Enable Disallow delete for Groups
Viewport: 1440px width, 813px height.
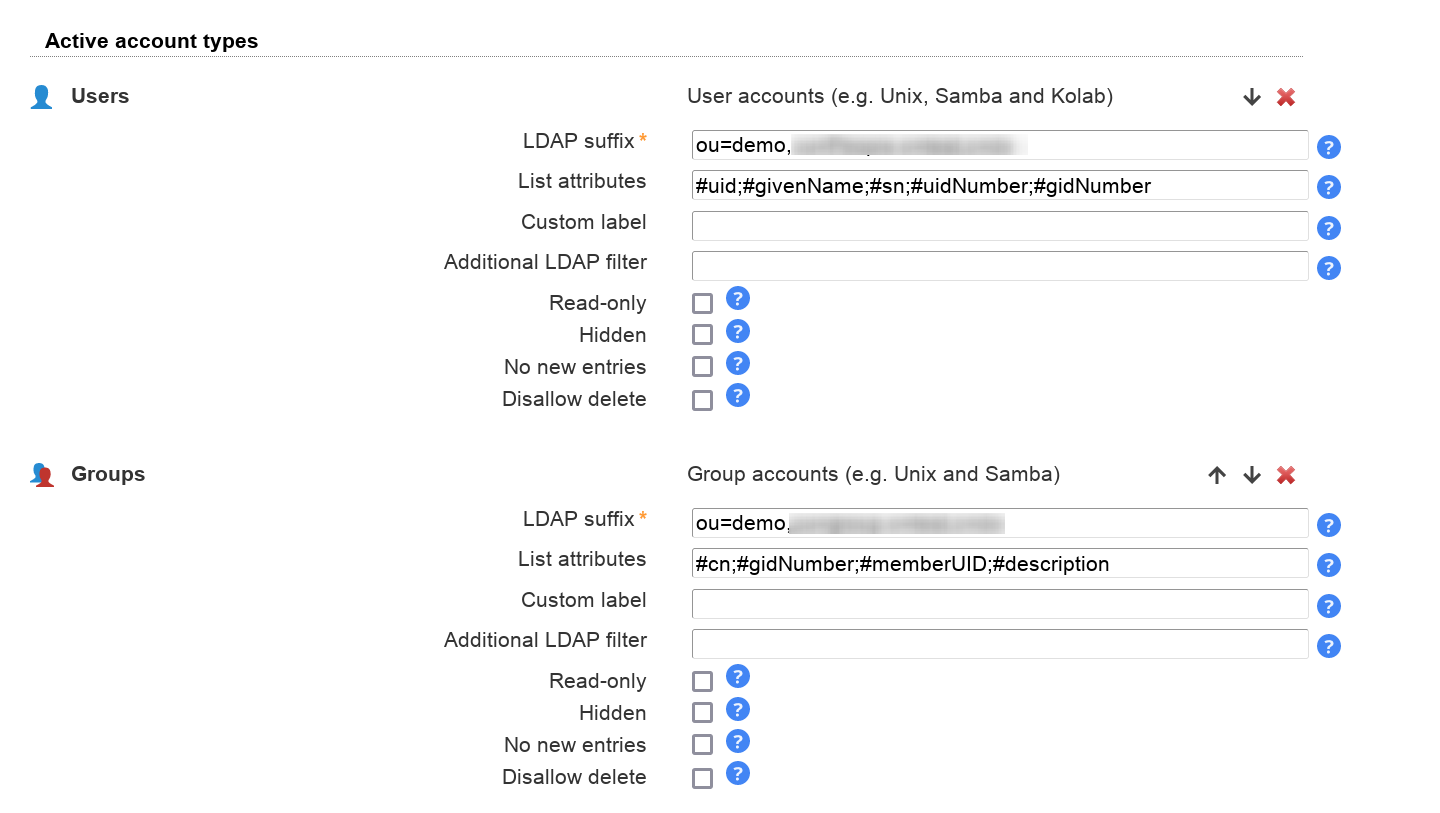(x=703, y=777)
